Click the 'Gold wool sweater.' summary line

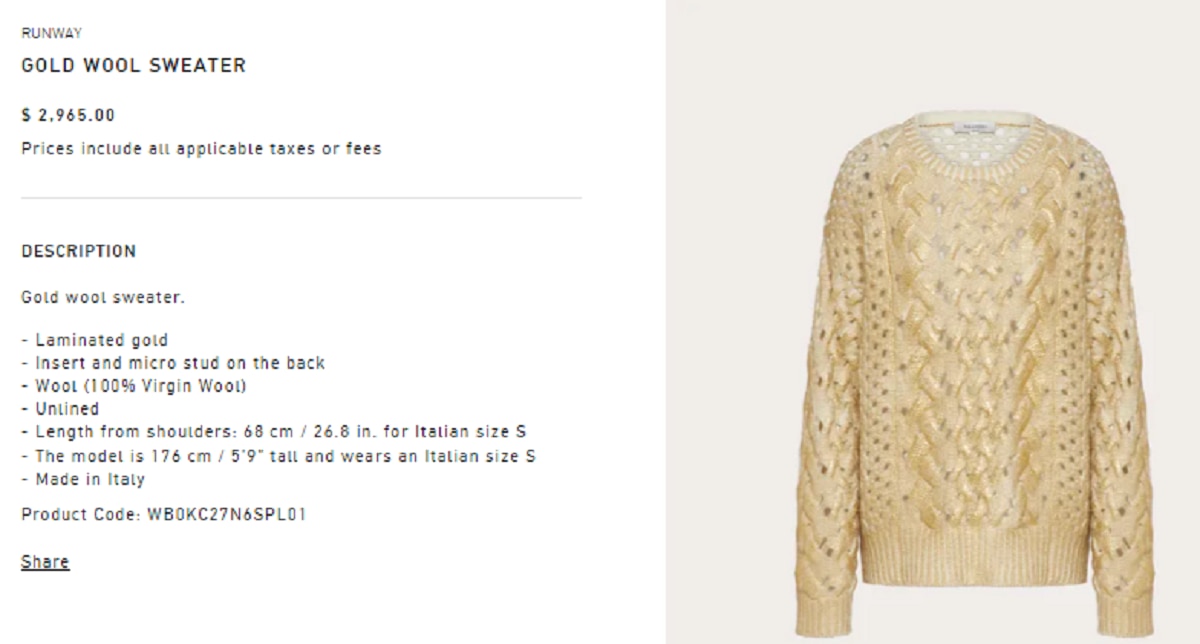pyautogui.click(x=103, y=297)
